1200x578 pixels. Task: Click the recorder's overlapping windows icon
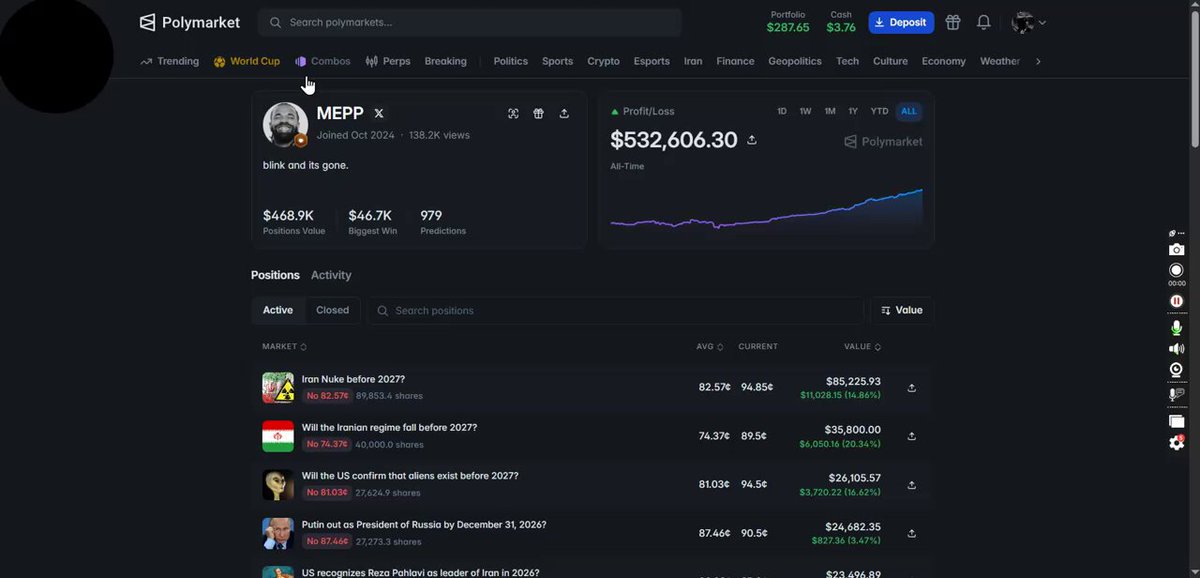click(1177, 421)
